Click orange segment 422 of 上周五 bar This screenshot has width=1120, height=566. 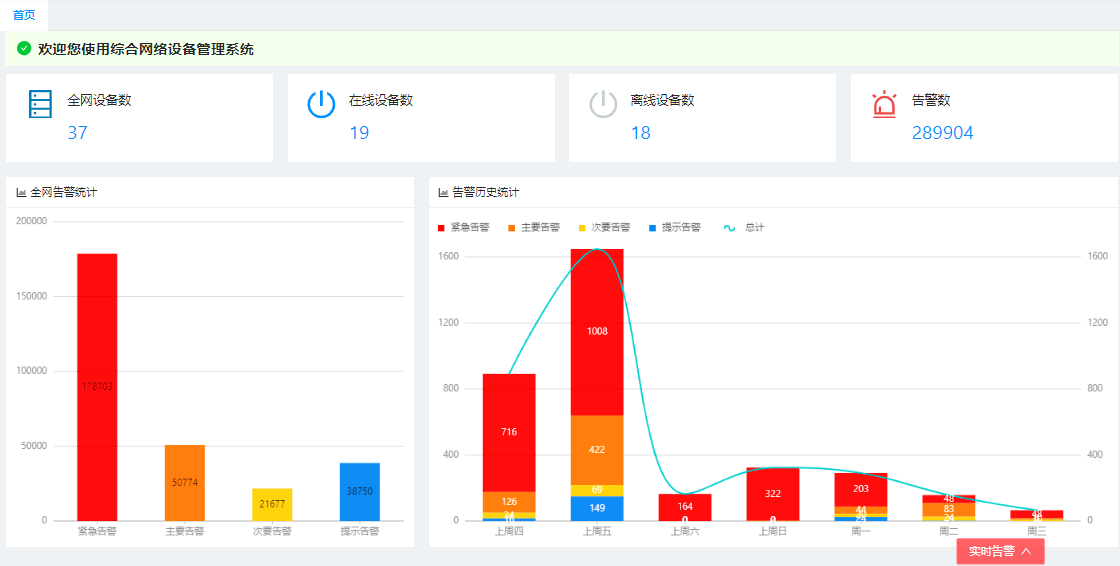pos(597,450)
